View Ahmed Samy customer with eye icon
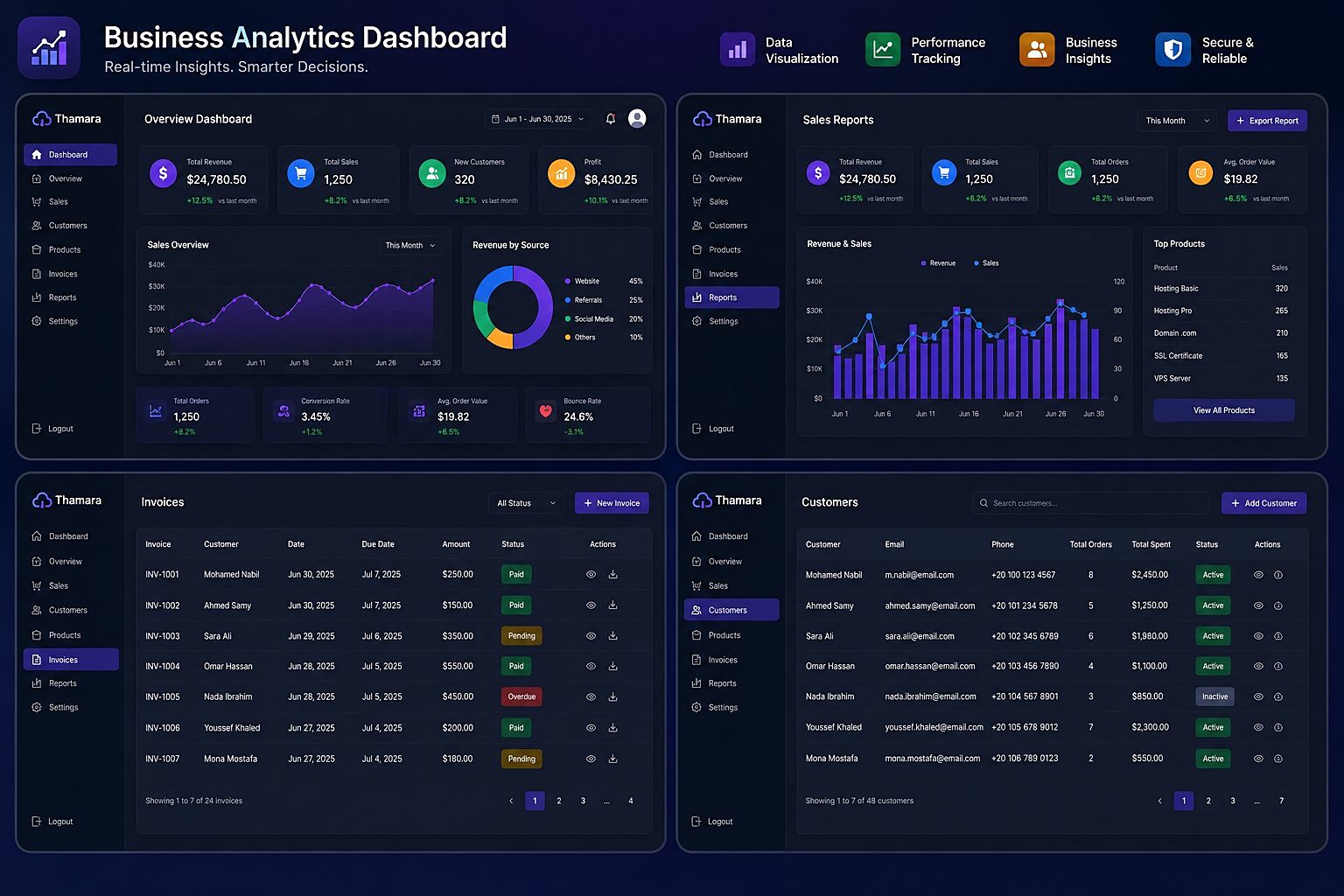The width and height of the screenshot is (1344, 896). coord(1258,605)
